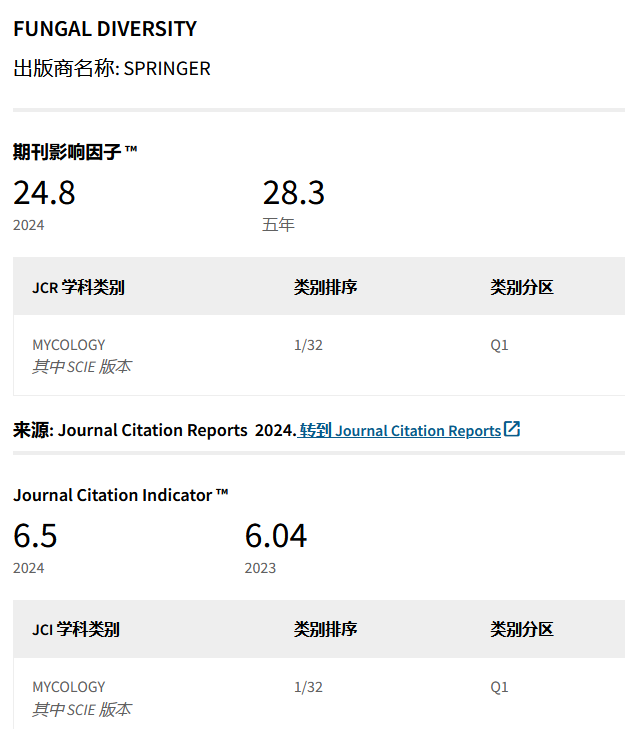Click the 1/32 rank in the JCI table

tap(308, 687)
